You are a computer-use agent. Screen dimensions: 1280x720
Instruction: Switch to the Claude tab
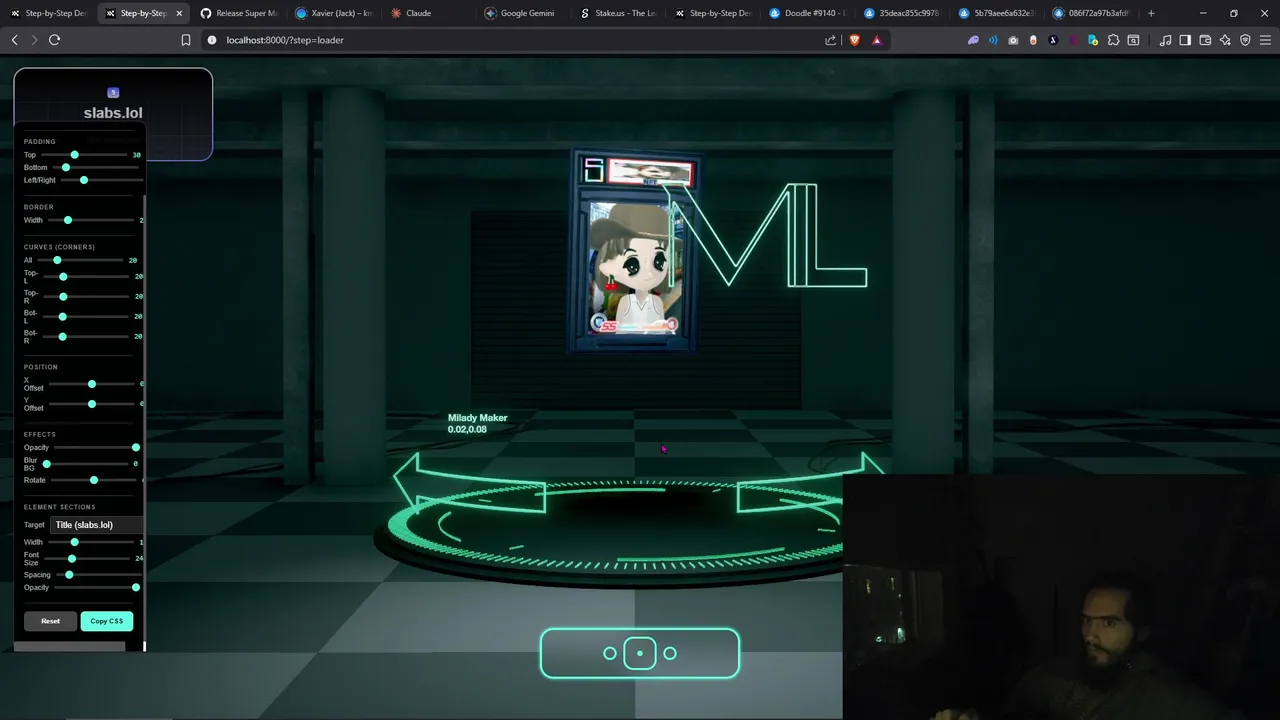click(x=428, y=13)
